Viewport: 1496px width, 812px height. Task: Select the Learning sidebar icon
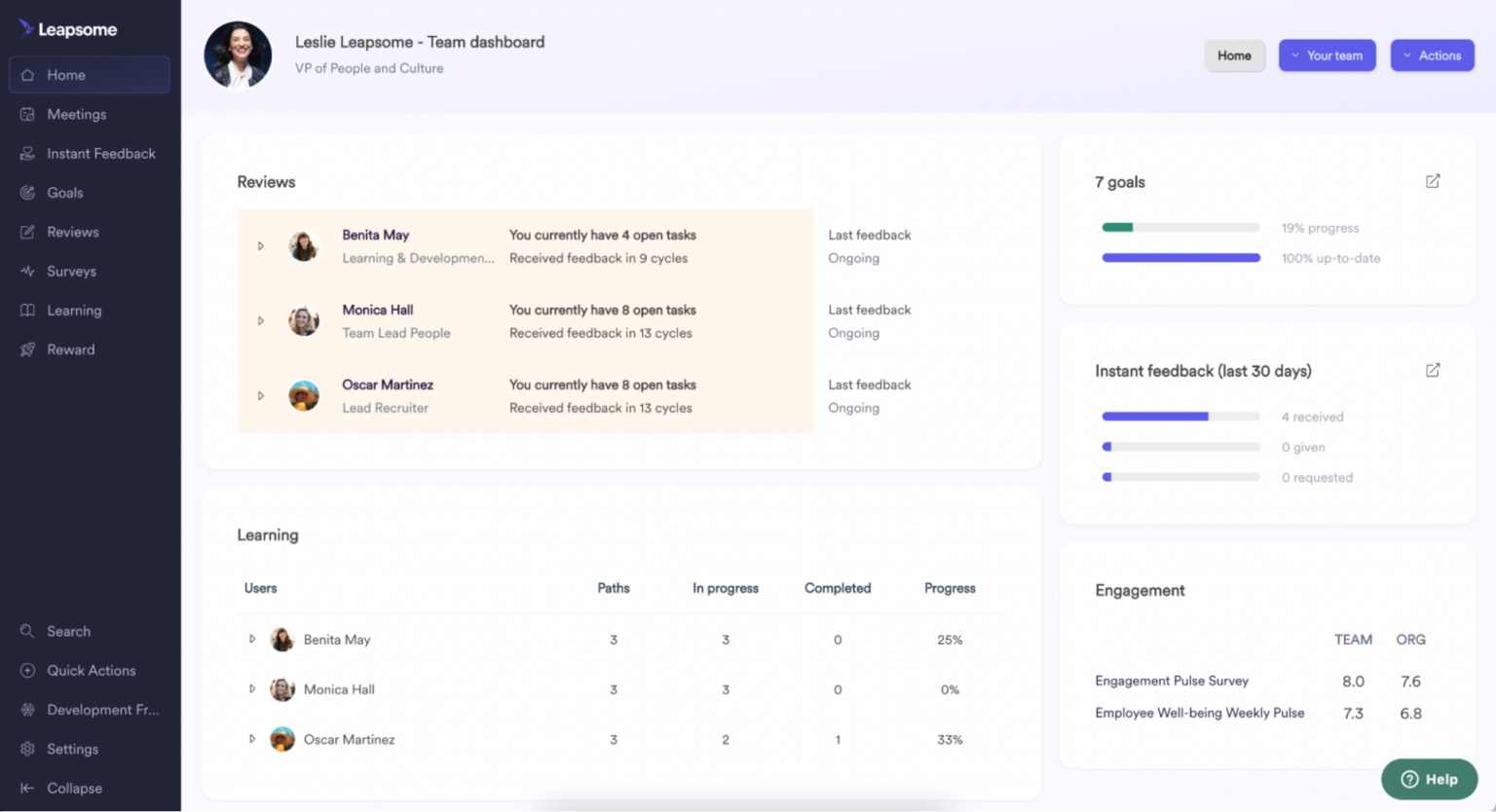[26, 310]
